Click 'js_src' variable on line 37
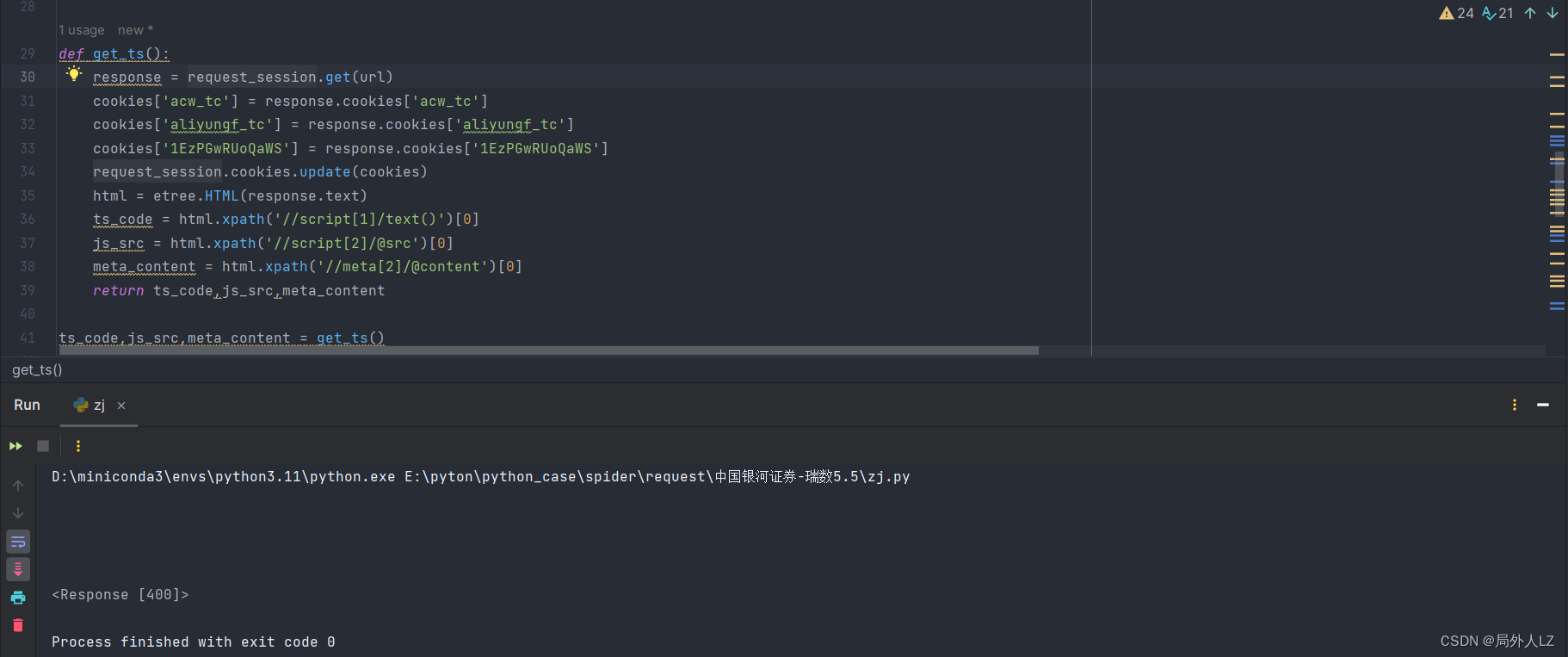 [119, 244]
